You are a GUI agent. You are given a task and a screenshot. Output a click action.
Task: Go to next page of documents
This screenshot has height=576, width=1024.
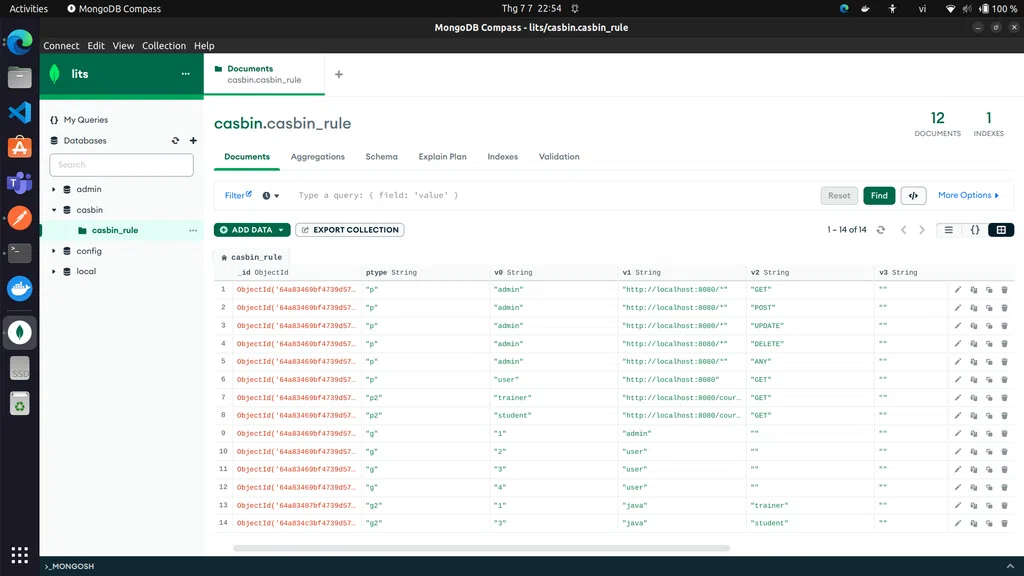921,230
